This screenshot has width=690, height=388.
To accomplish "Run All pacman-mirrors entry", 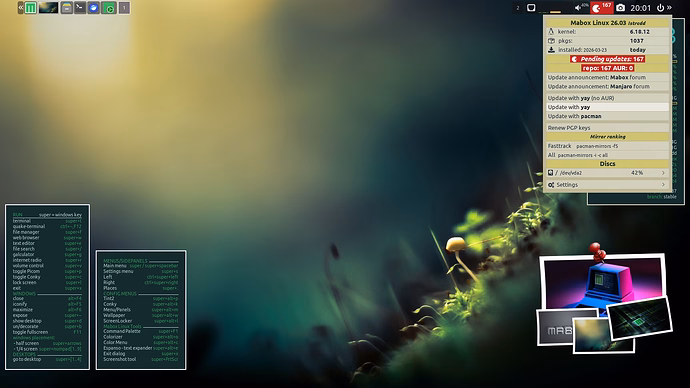I will pyautogui.click(x=607, y=155).
